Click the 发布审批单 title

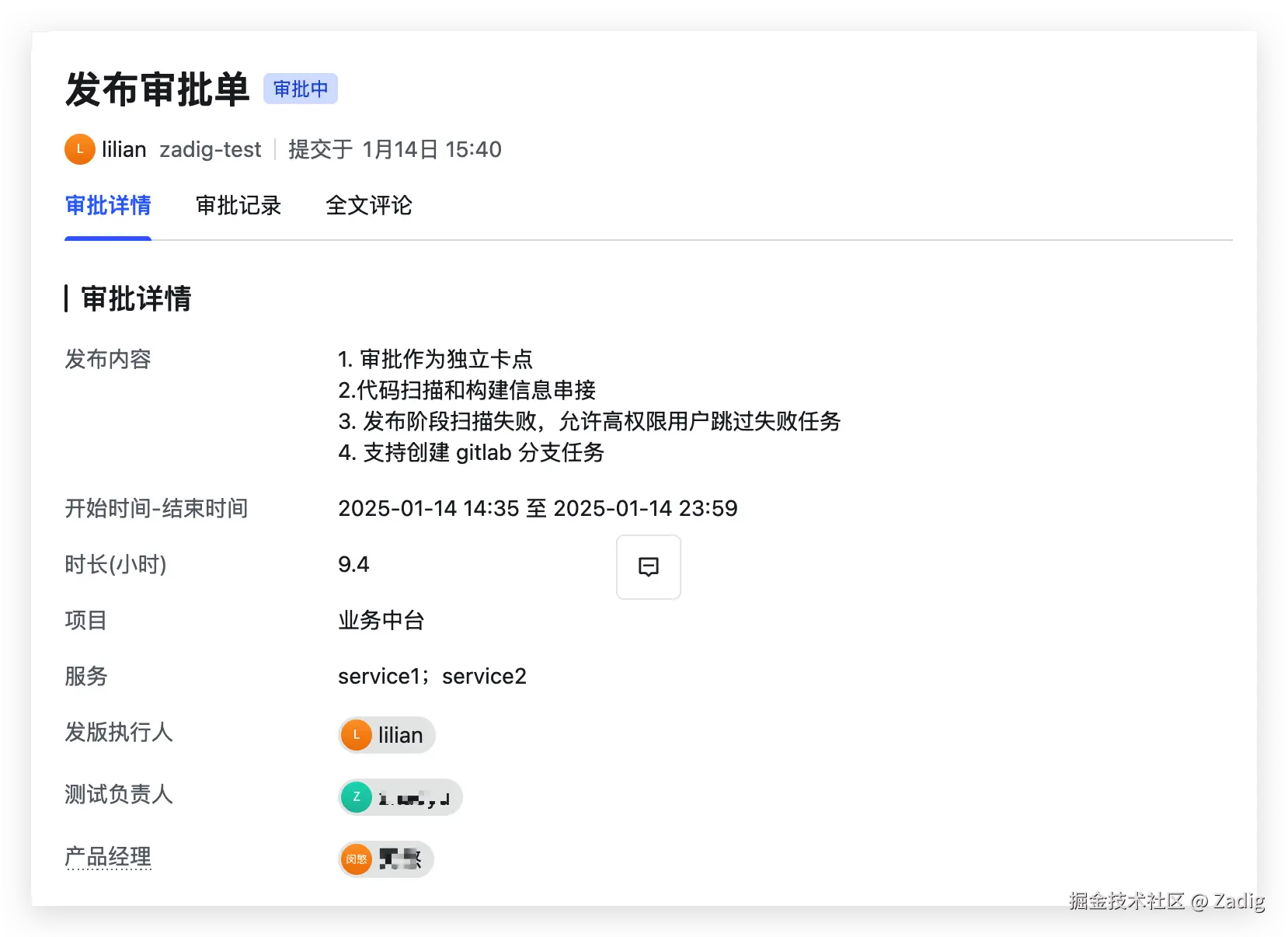(158, 89)
